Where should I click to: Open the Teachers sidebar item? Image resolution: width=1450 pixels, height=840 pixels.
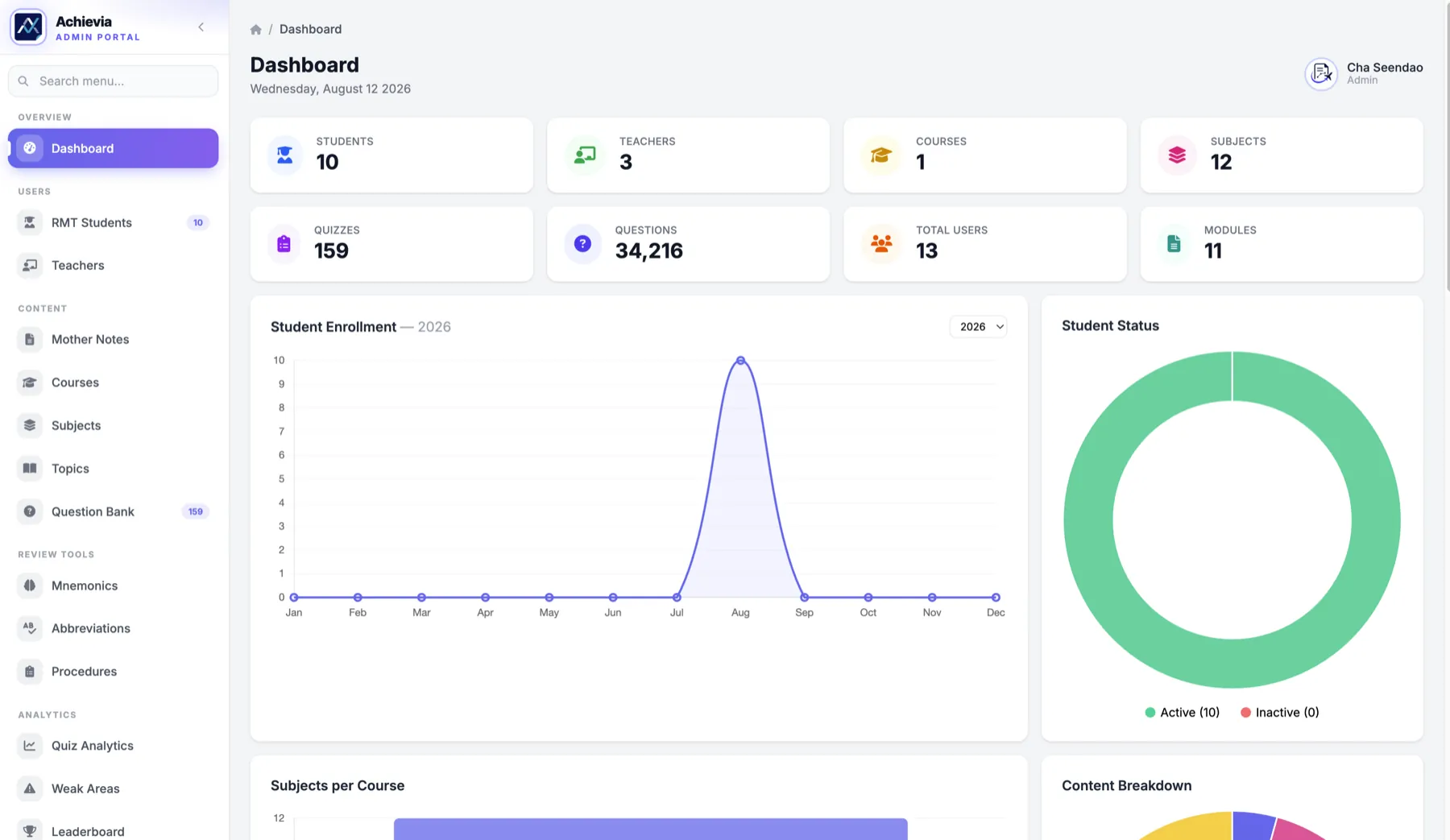[113, 265]
